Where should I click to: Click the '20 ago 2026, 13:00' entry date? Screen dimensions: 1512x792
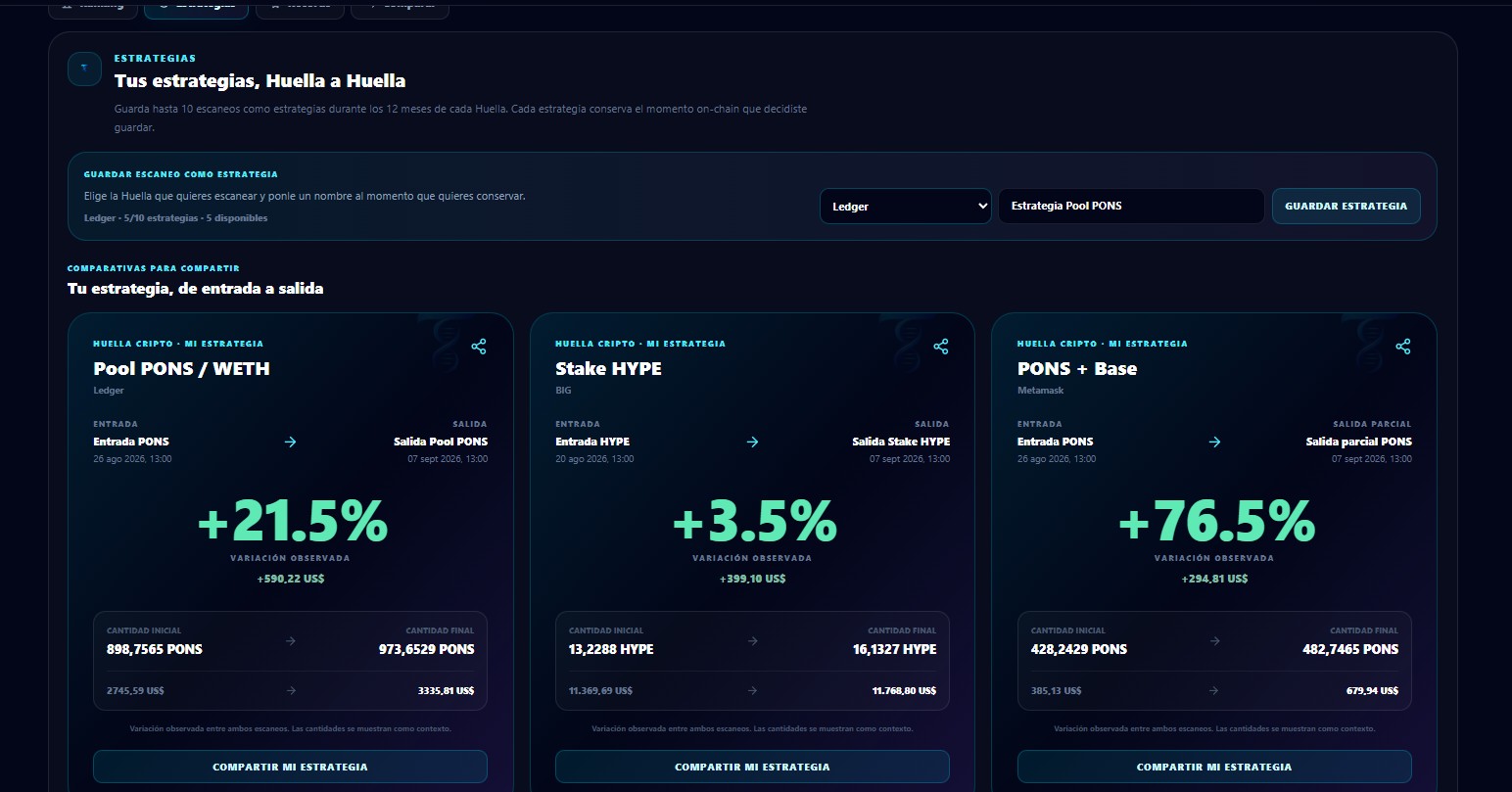[x=594, y=459]
